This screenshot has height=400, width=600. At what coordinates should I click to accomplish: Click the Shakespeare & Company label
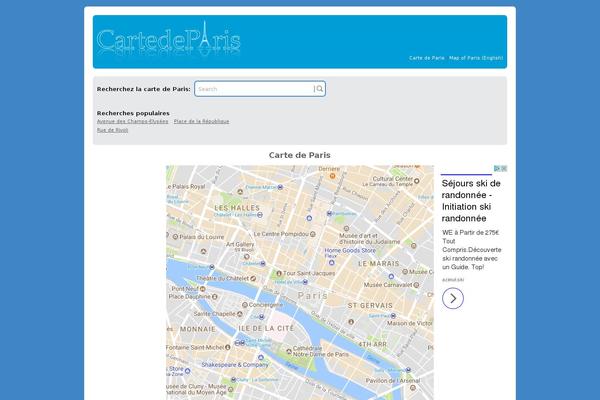pos(235,365)
